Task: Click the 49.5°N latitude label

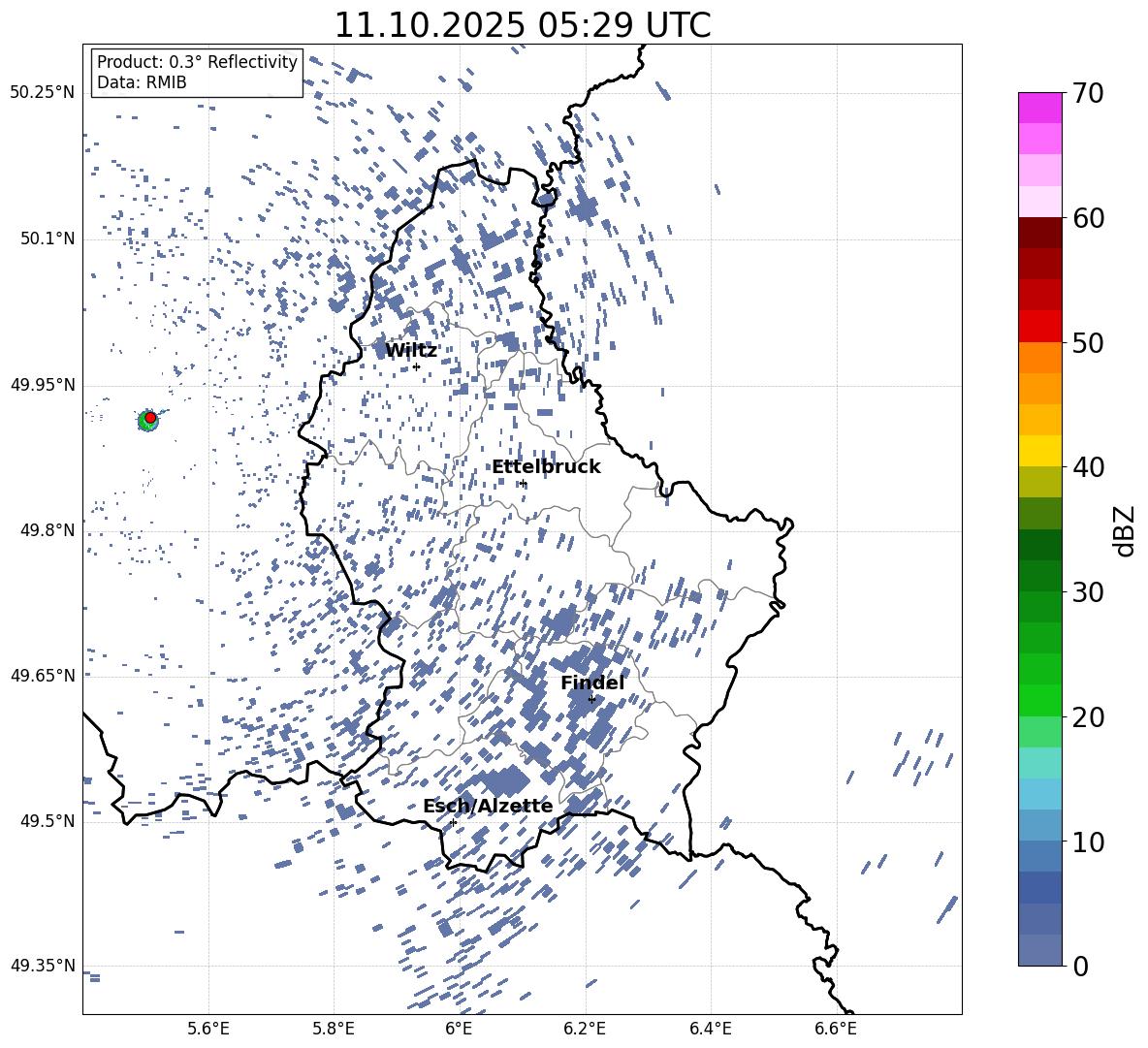Action: tap(47, 822)
